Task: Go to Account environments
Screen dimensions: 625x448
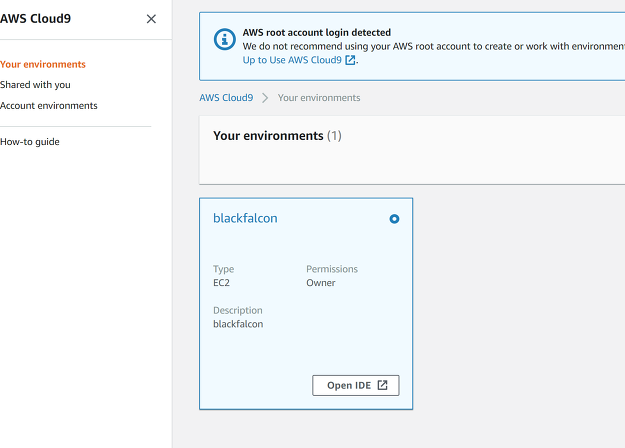Action: (49, 106)
